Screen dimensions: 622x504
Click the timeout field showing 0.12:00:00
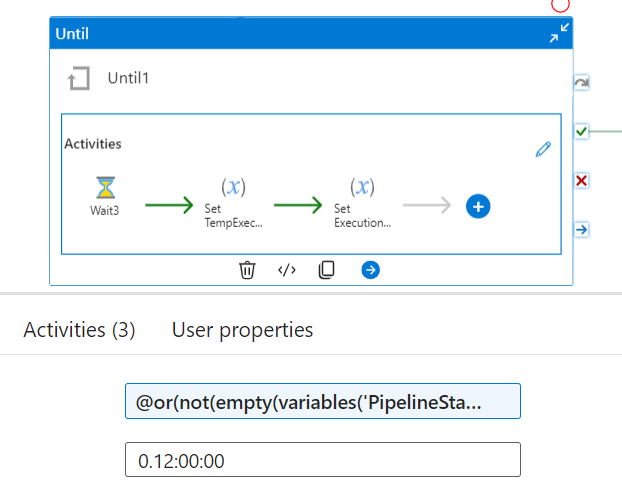tap(322, 459)
